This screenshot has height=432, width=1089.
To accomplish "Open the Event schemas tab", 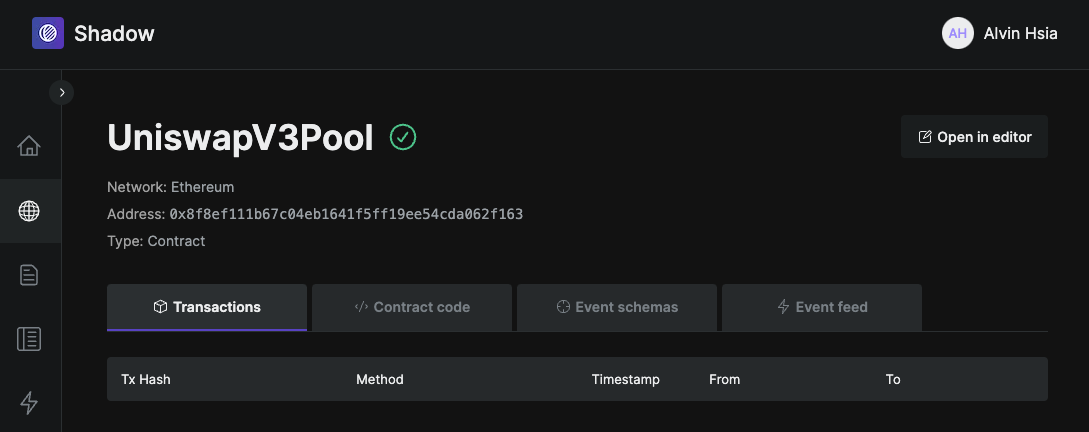I will coord(617,307).
